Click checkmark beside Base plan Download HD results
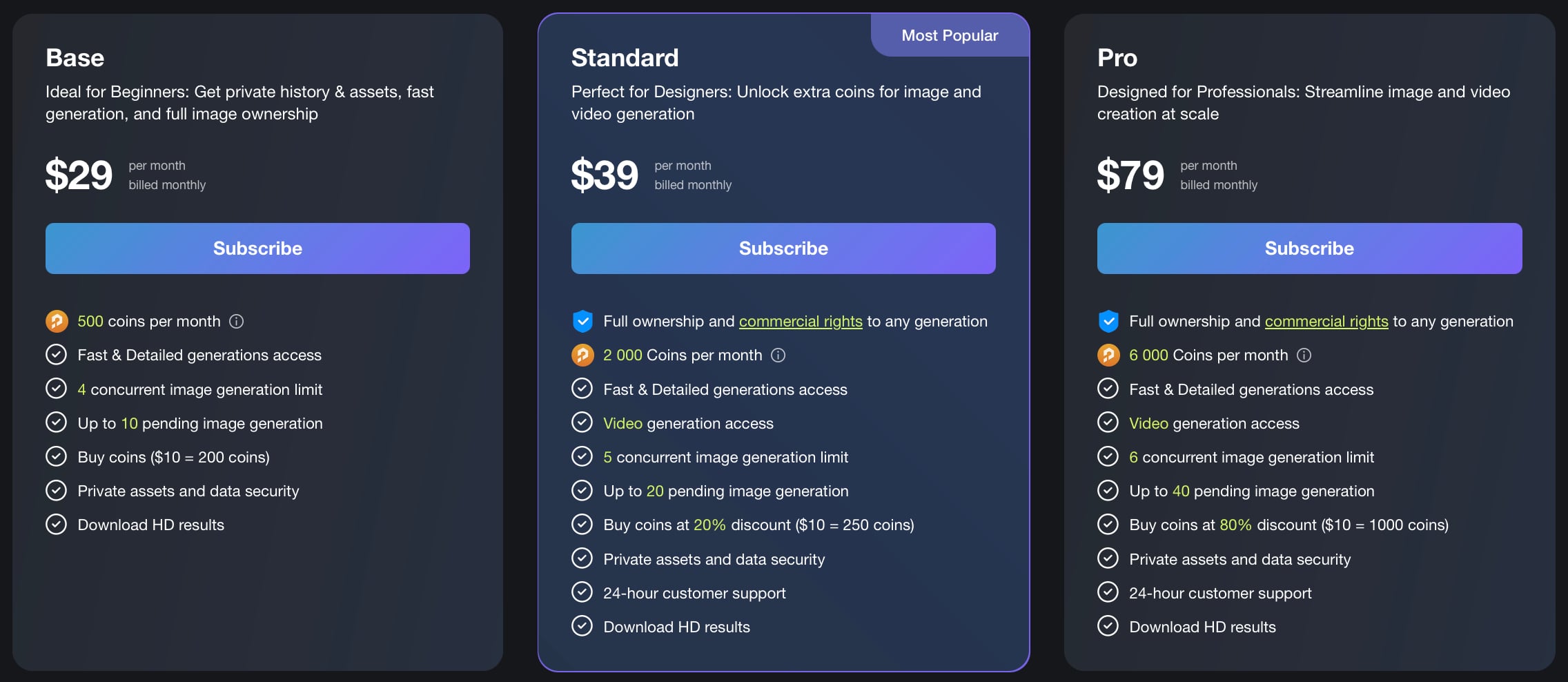The width and height of the screenshot is (1568, 682). click(x=56, y=525)
